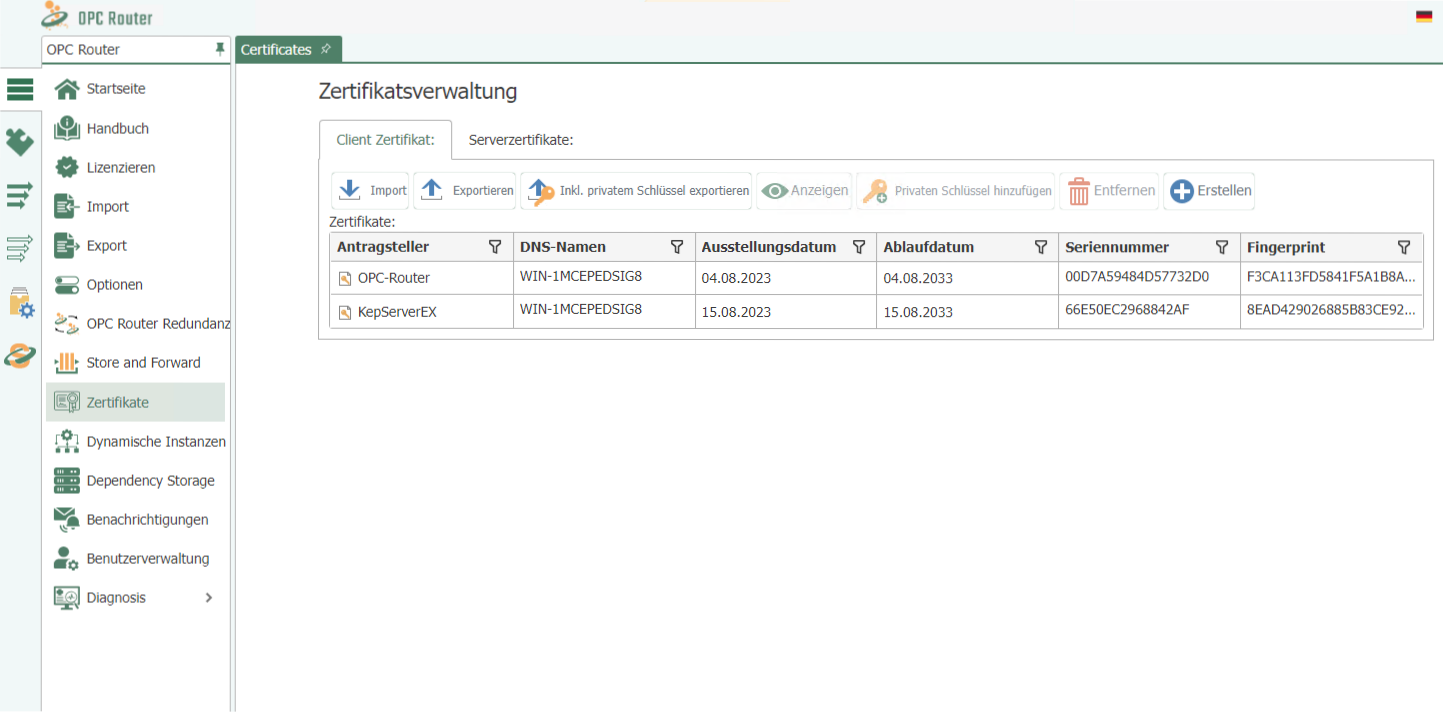The height and width of the screenshot is (712, 1443).
Task: Open the Antragsteller column filter
Action: point(495,246)
